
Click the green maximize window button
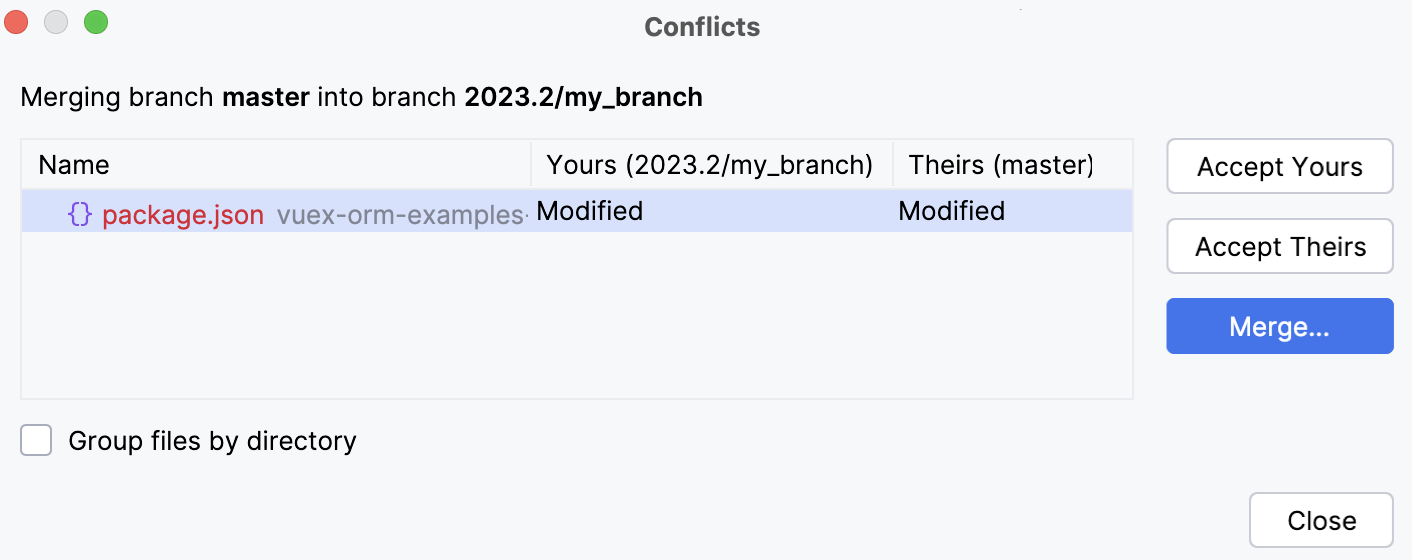tap(95, 22)
